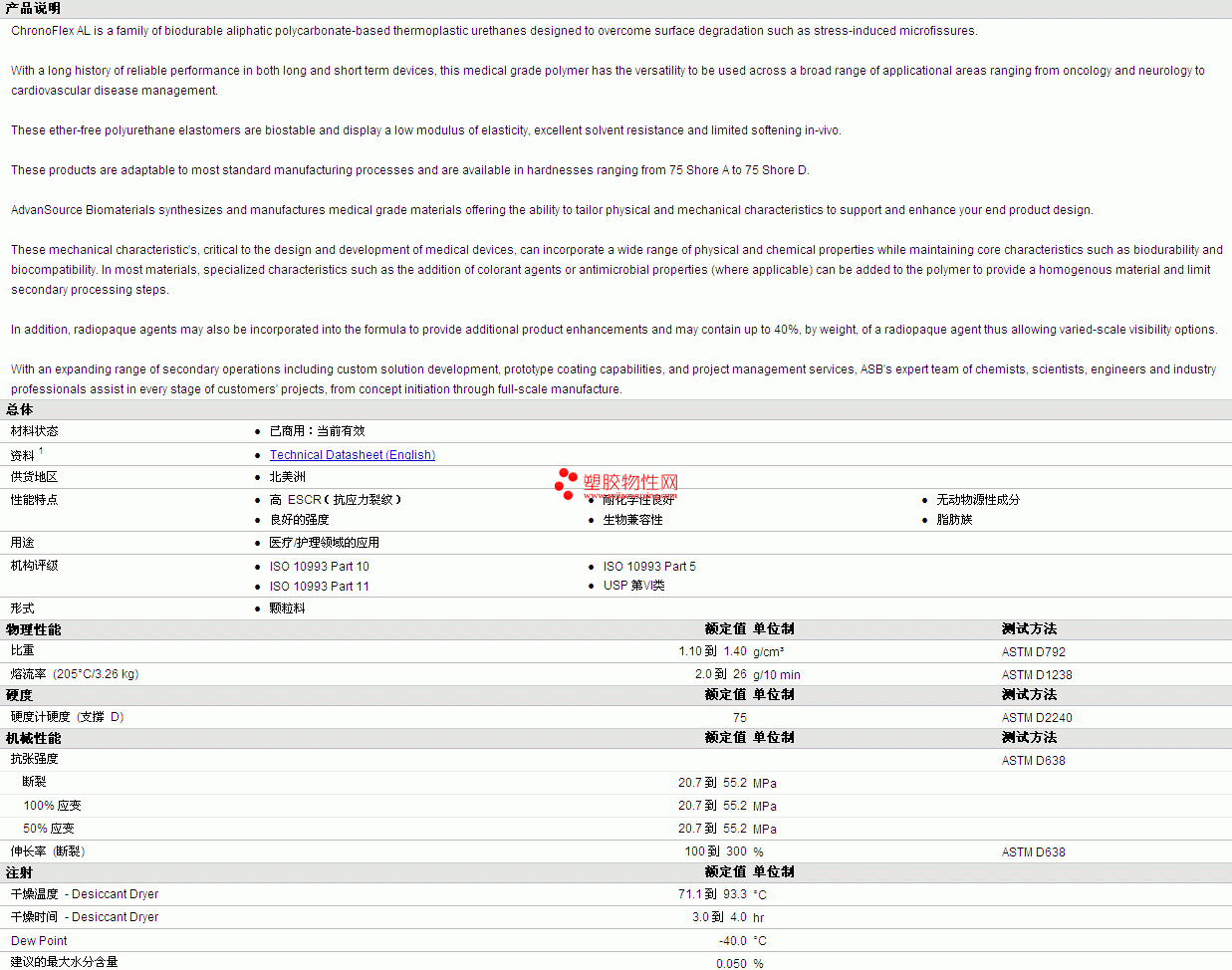Select the 北美洲 value
The image size is (1232, 970).
(288, 477)
